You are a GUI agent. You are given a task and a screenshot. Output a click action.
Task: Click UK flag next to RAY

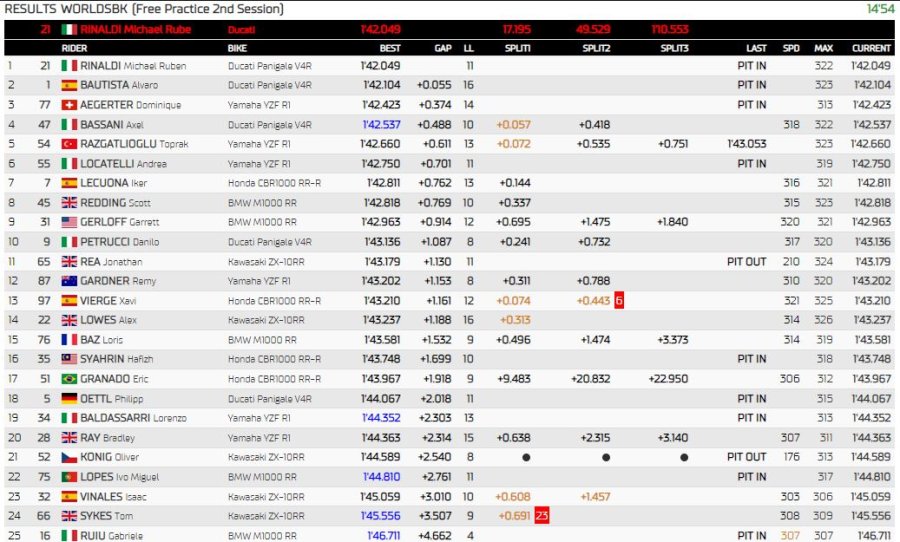coord(69,438)
